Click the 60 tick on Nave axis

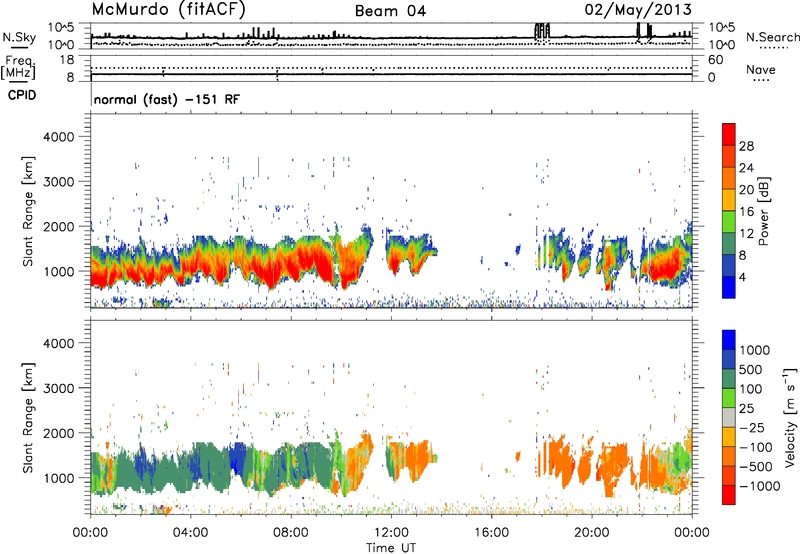point(716,60)
